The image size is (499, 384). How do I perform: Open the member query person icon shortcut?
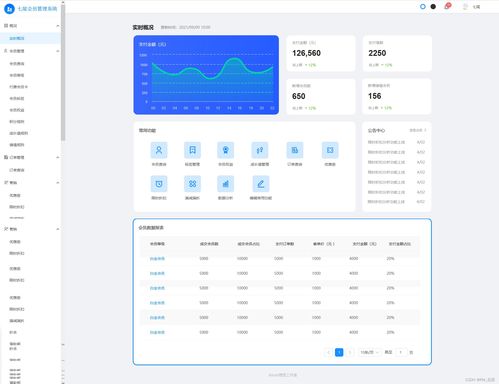coord(159,150)
